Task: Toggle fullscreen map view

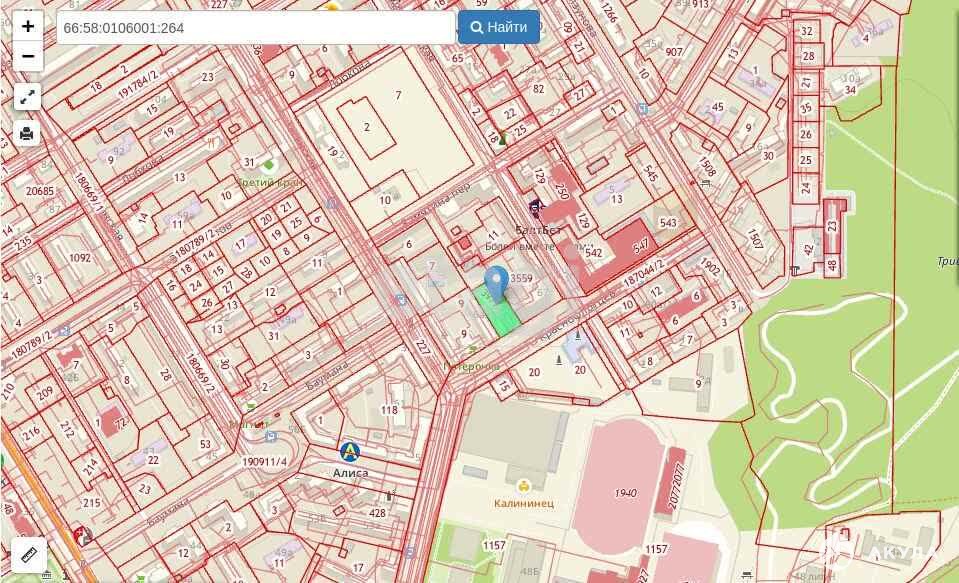Action: pos(28,97)
